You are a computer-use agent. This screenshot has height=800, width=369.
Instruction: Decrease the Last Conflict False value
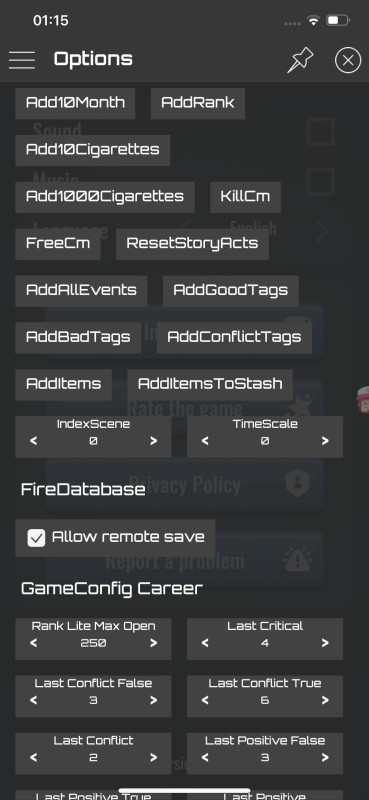[x=34, y=700]
